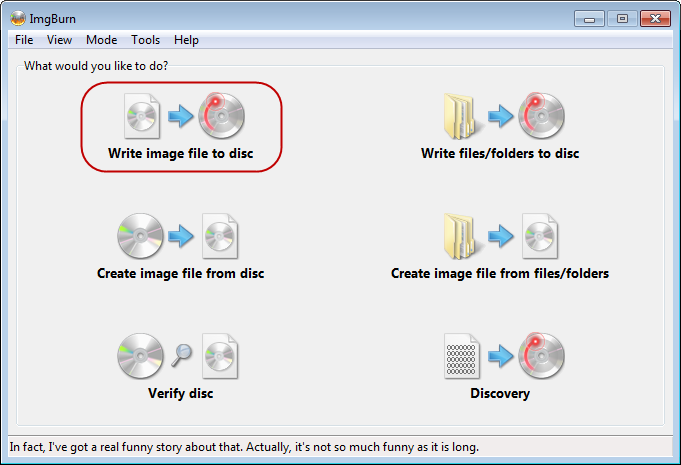Open the Tools menu
The height and width of the screenshot is (465, 681).
point(145,40)
